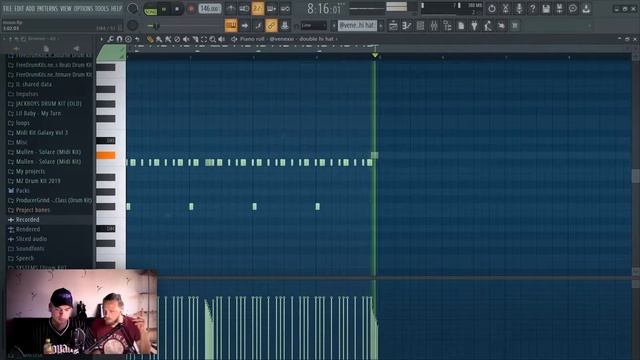Select the Paint brush tool

(x=159, y=39)
